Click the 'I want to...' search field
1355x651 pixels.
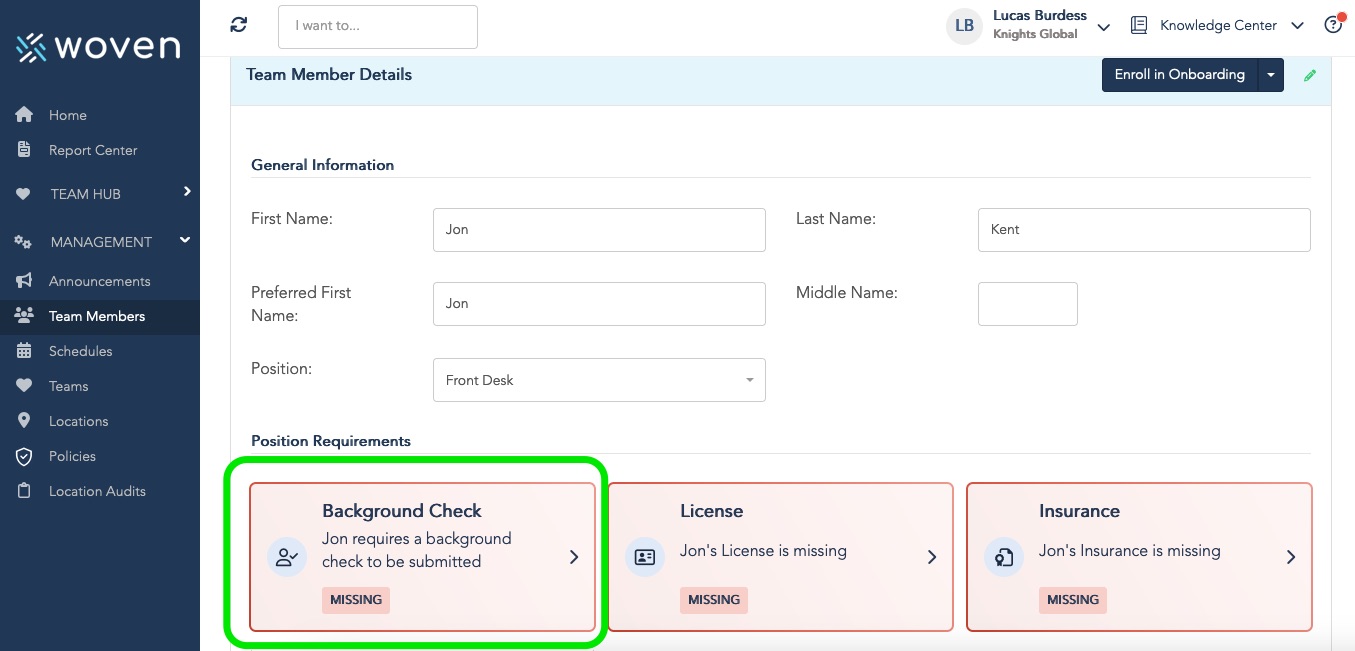point(378,26)
